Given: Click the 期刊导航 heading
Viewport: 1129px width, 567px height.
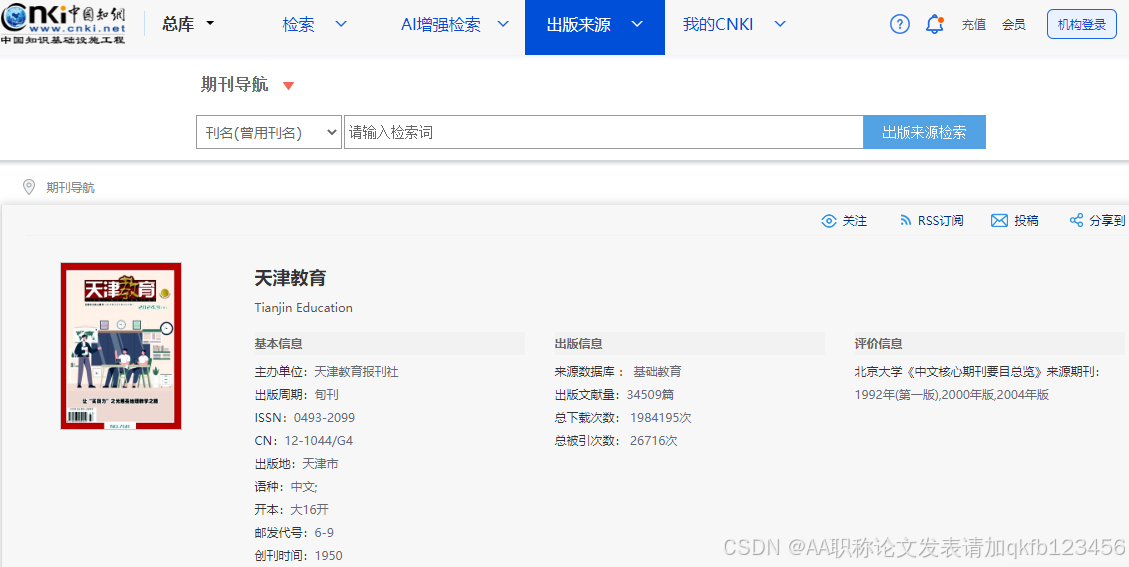Looking at the screenshot, I should coord(234,85).
